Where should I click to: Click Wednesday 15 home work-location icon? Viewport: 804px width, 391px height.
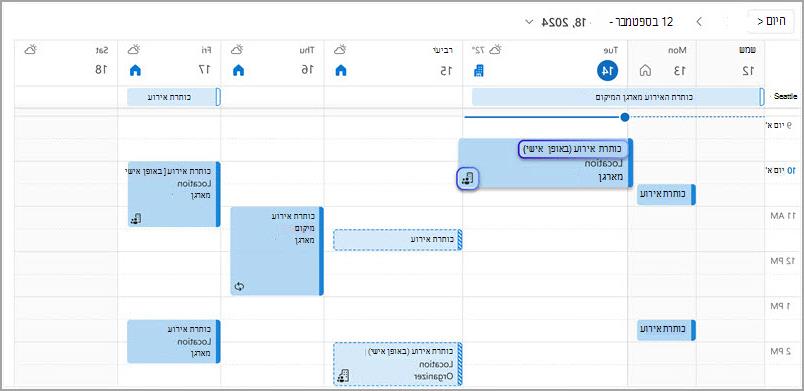coord(341,71)
